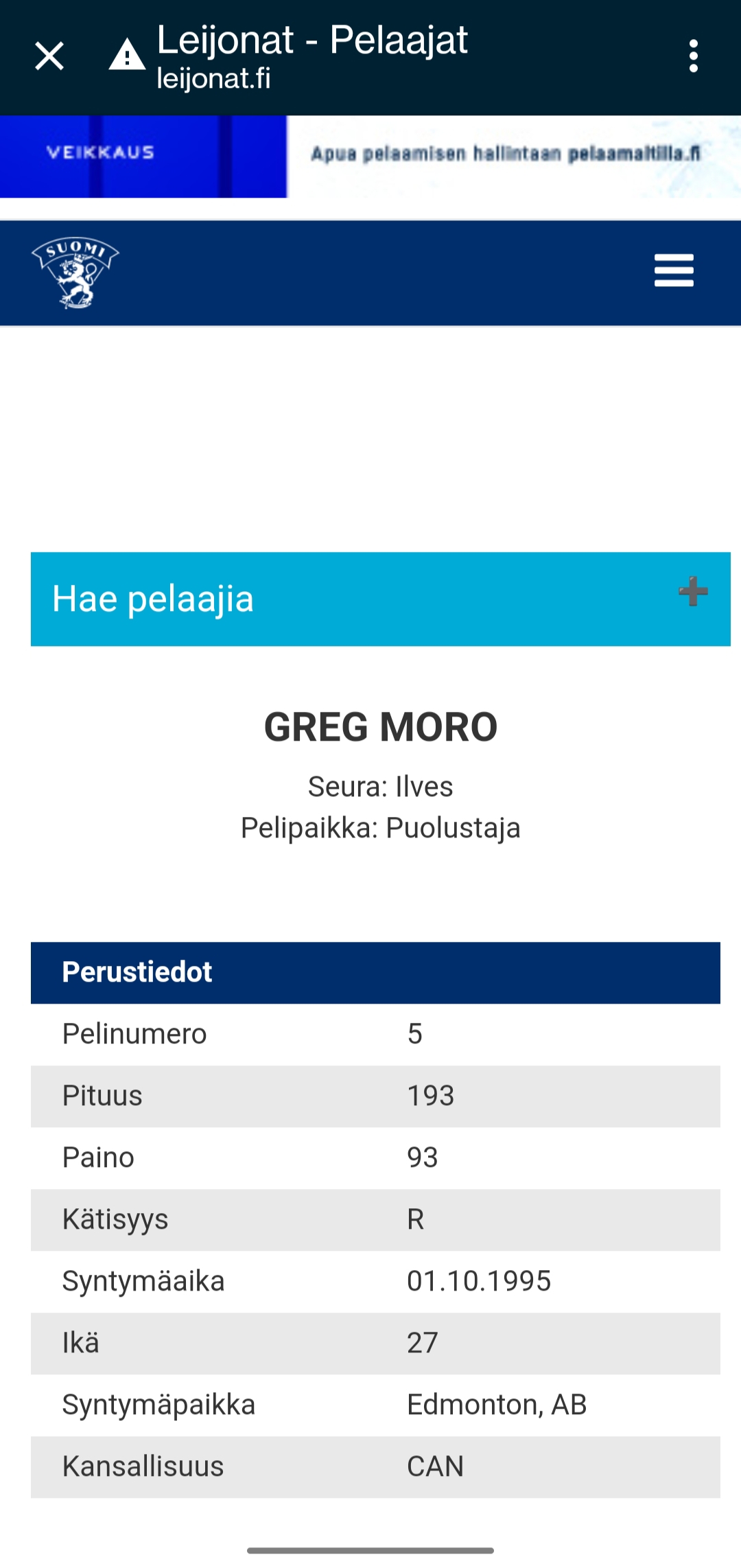Open the browser three-dot overflow menu

(x=694, y=56)
